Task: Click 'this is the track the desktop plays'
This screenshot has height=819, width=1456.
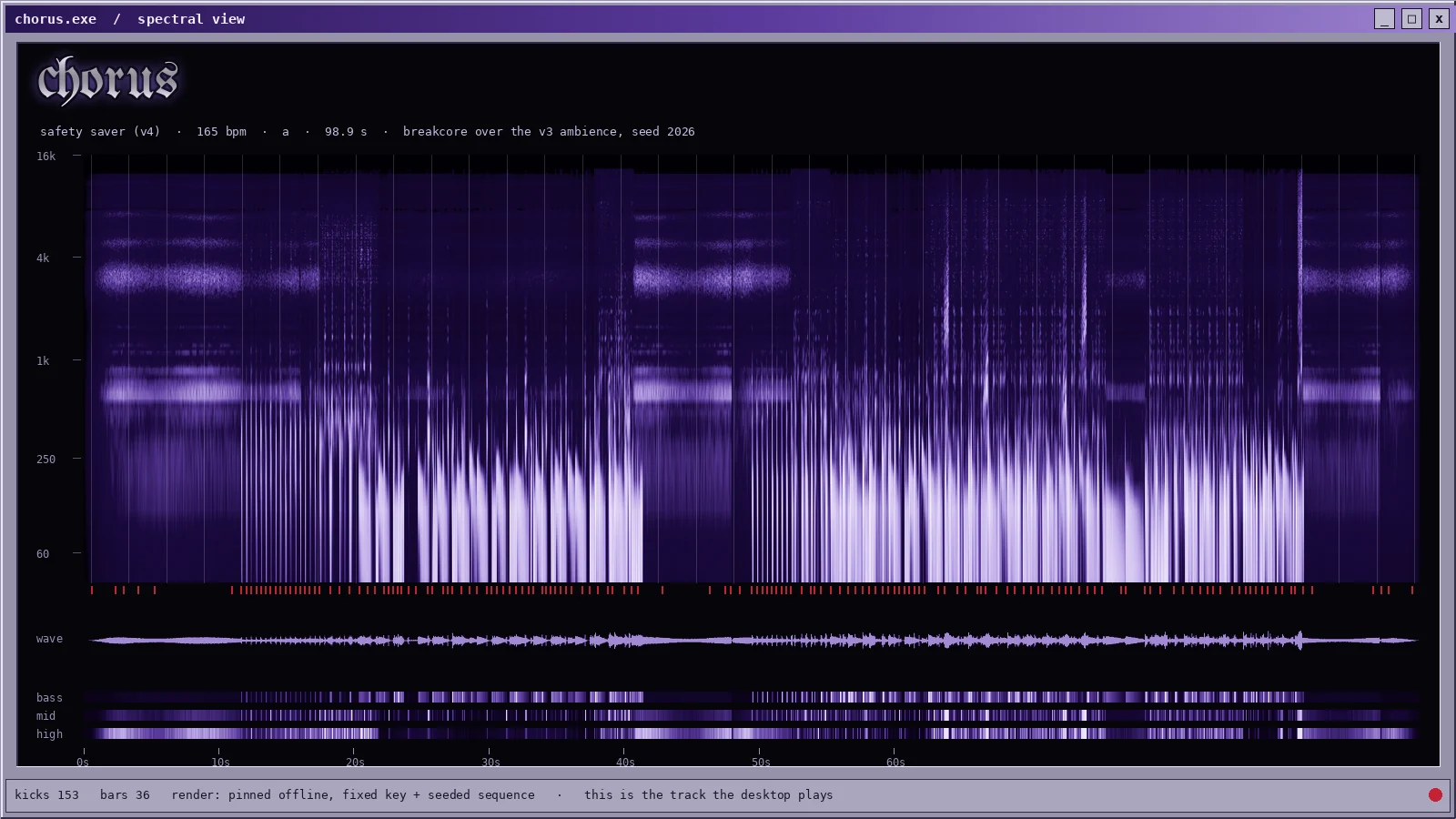Action: click(x=709, y=794)
